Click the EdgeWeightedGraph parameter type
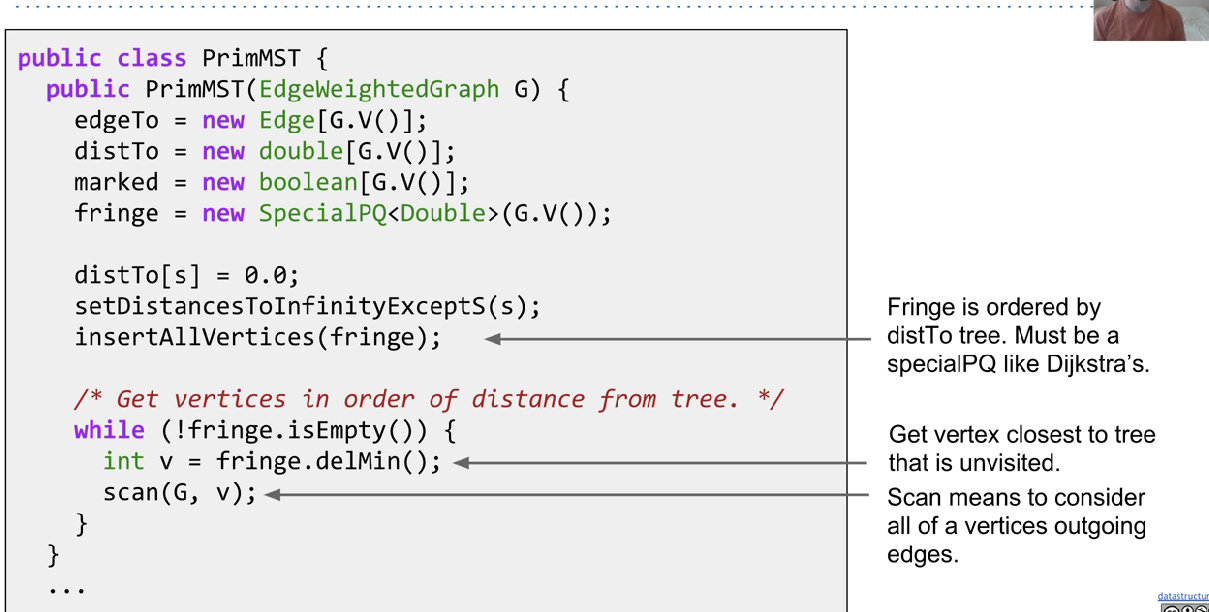Viewport: 1209px width, 612px height. pos(378,89)
